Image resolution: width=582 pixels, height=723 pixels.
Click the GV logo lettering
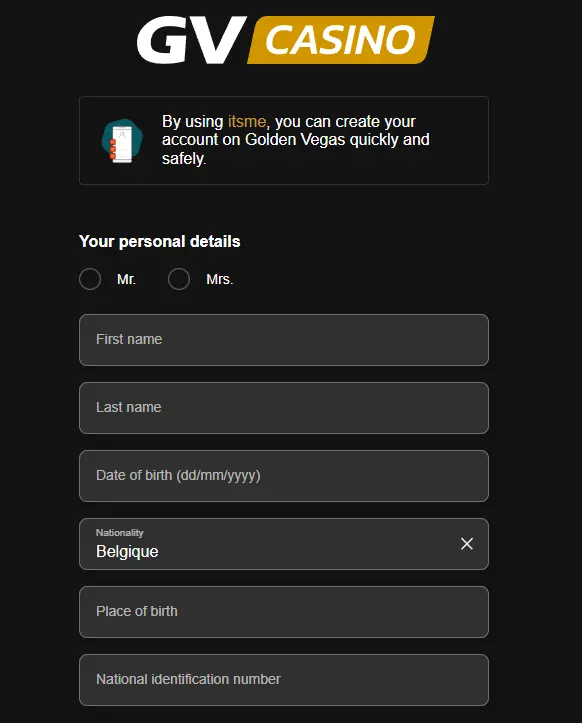(191, 40)
